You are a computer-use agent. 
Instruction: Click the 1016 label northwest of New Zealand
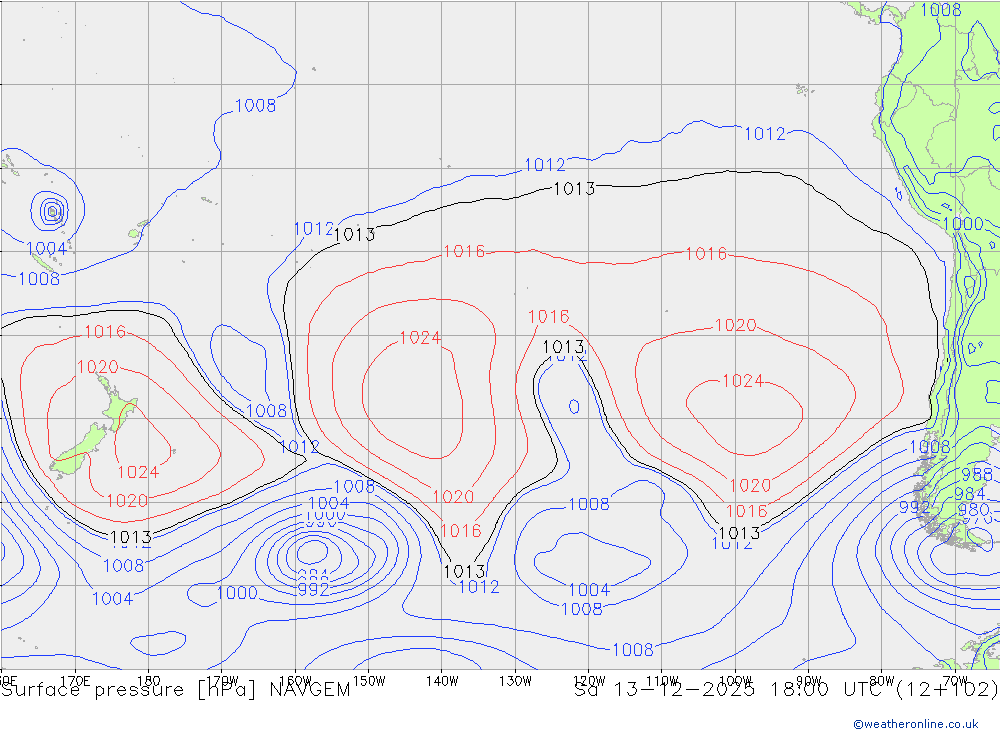point(105,332)
